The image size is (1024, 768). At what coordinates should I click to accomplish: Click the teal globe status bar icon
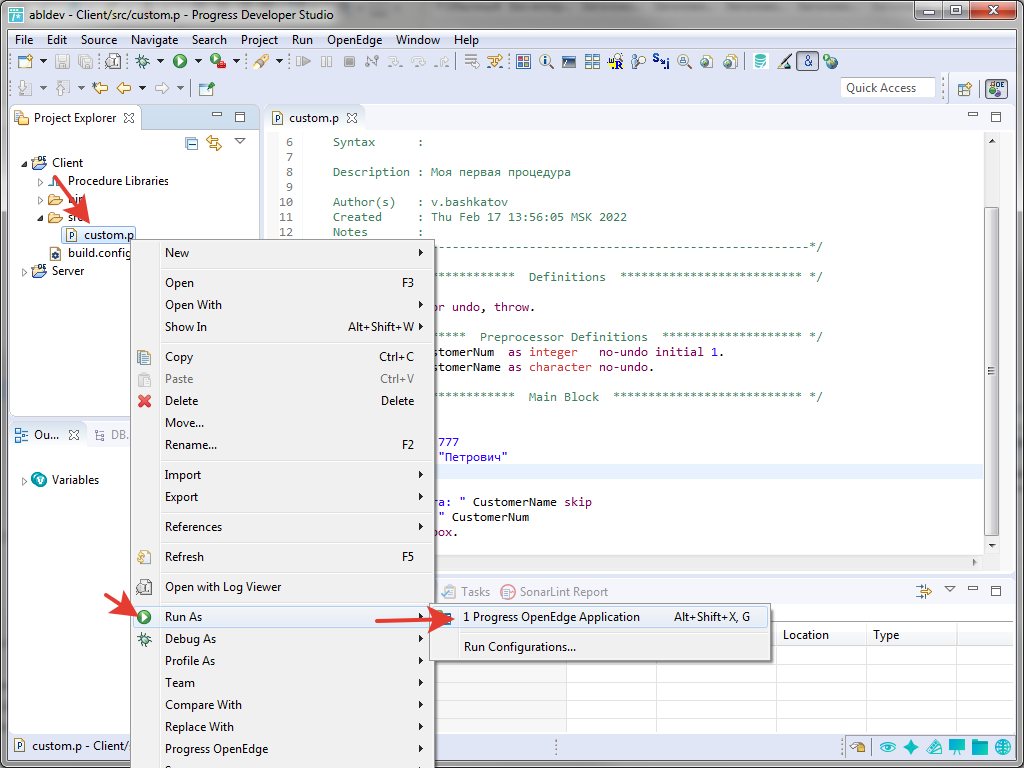(1003, 747)
